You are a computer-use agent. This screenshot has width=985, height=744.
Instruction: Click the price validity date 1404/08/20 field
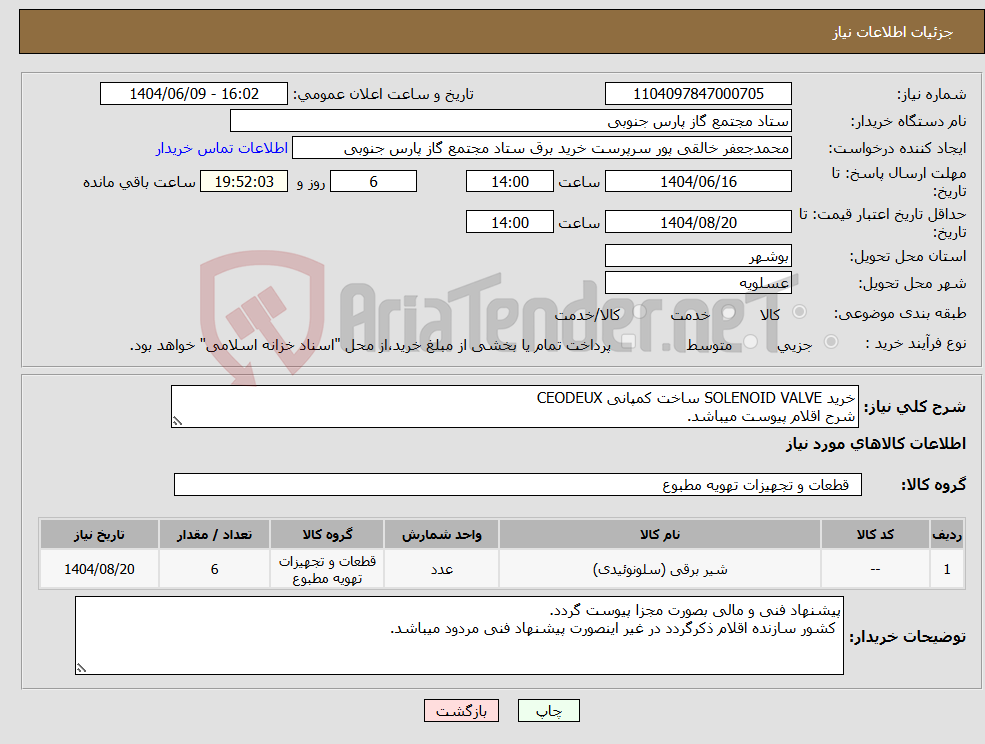click(x=698, y=222)
